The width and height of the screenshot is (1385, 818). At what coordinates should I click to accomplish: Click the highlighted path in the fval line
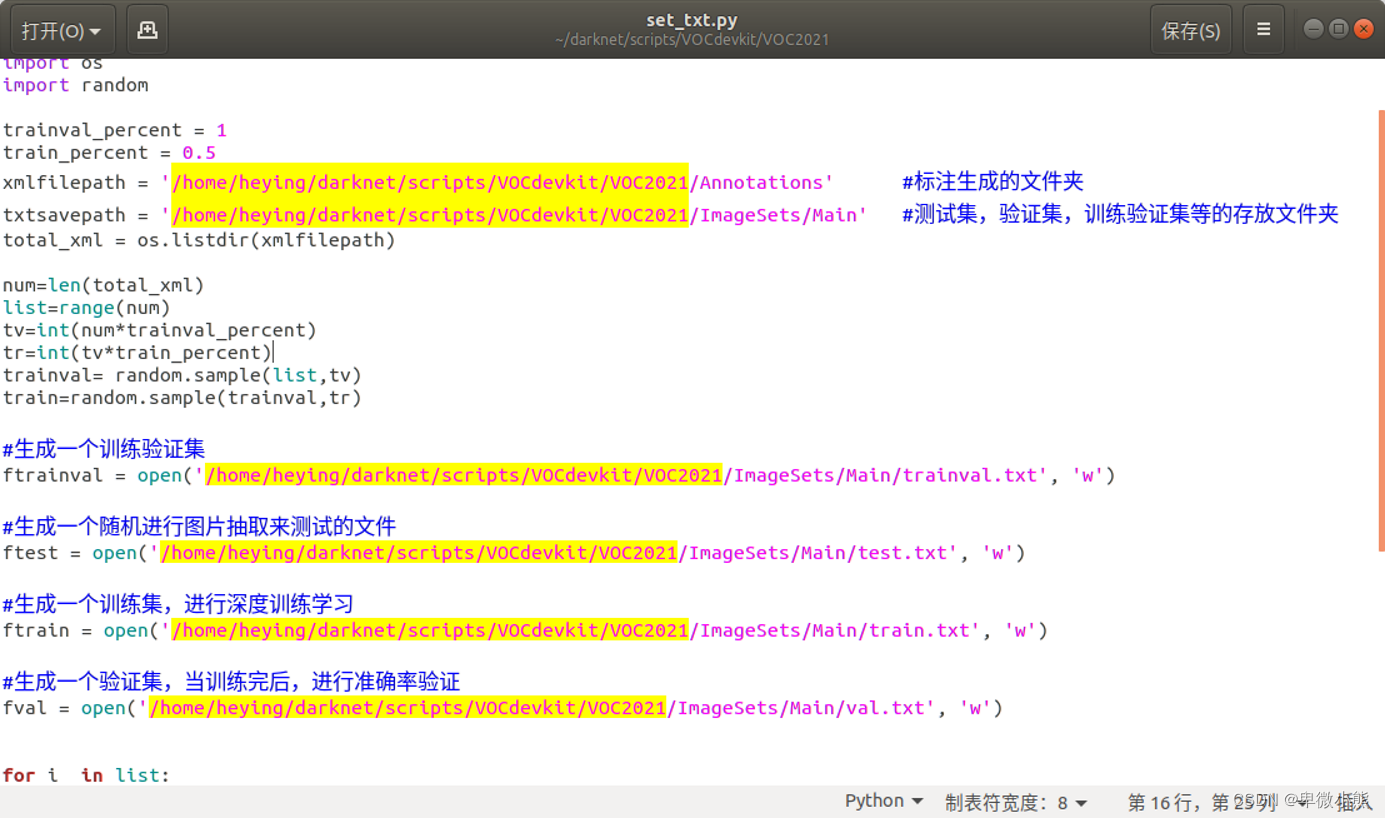click(x=407, y=708)
